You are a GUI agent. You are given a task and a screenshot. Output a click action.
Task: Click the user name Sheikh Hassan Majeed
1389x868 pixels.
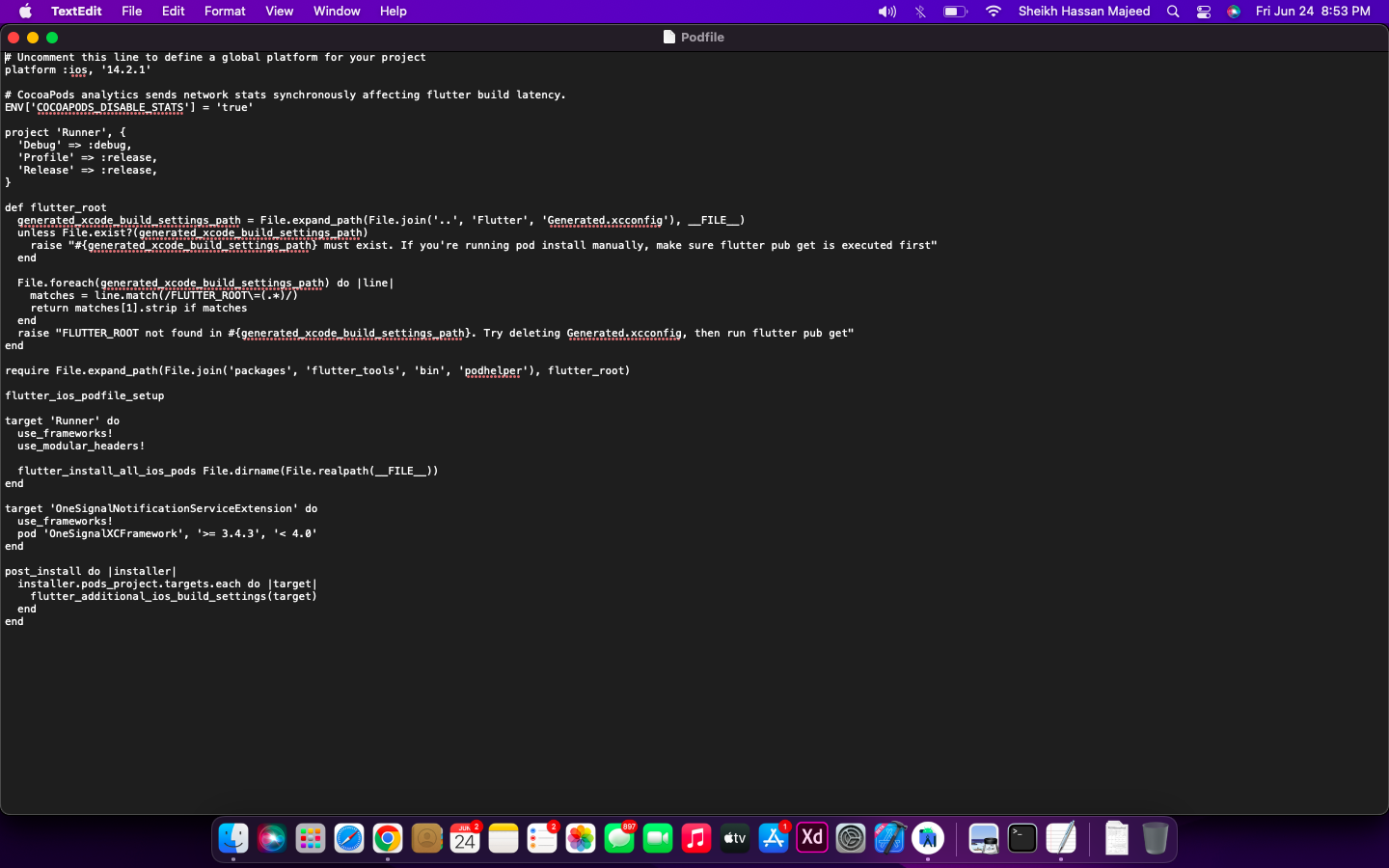pos(1084,12)
